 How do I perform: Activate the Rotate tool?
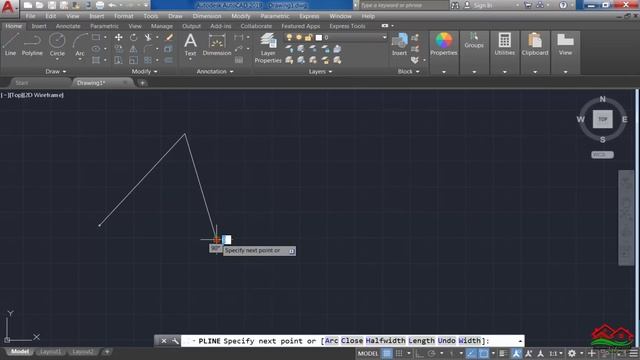pyautogui.click(x=133, y=37)
